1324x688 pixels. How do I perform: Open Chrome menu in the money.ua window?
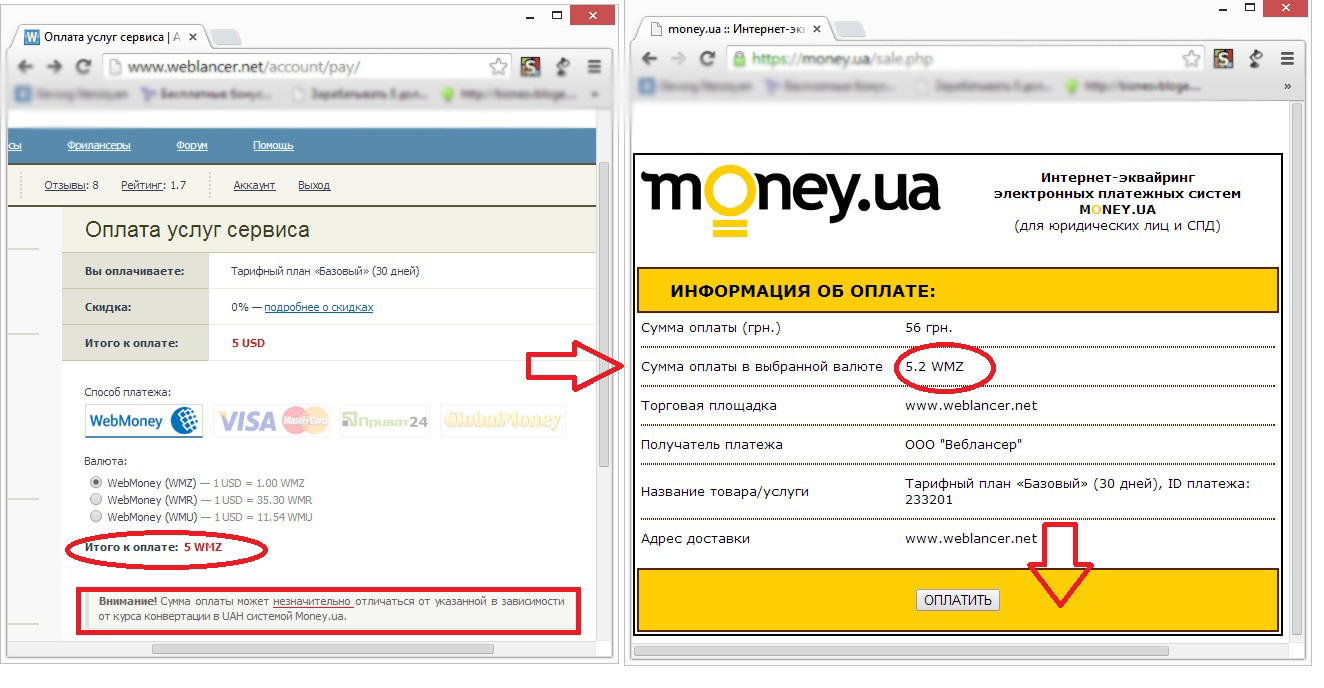tap(1288, 59)
